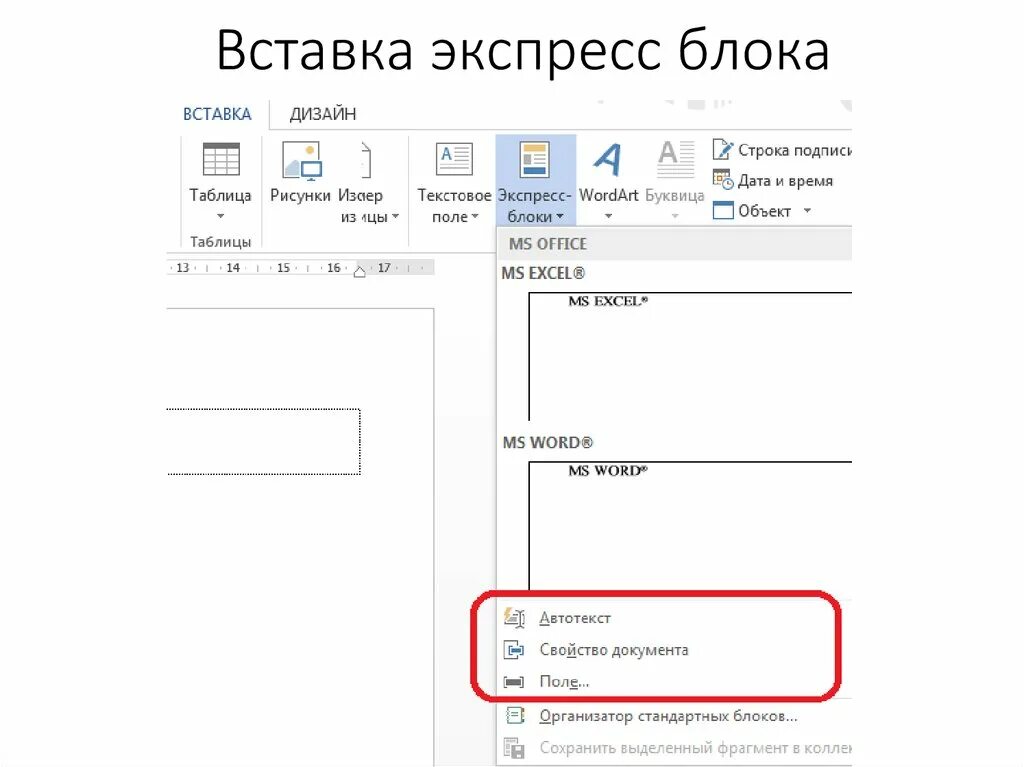Click the Автотекст menu icon
The width and height of the screenshot is (1024, 767).
[515, 617]
